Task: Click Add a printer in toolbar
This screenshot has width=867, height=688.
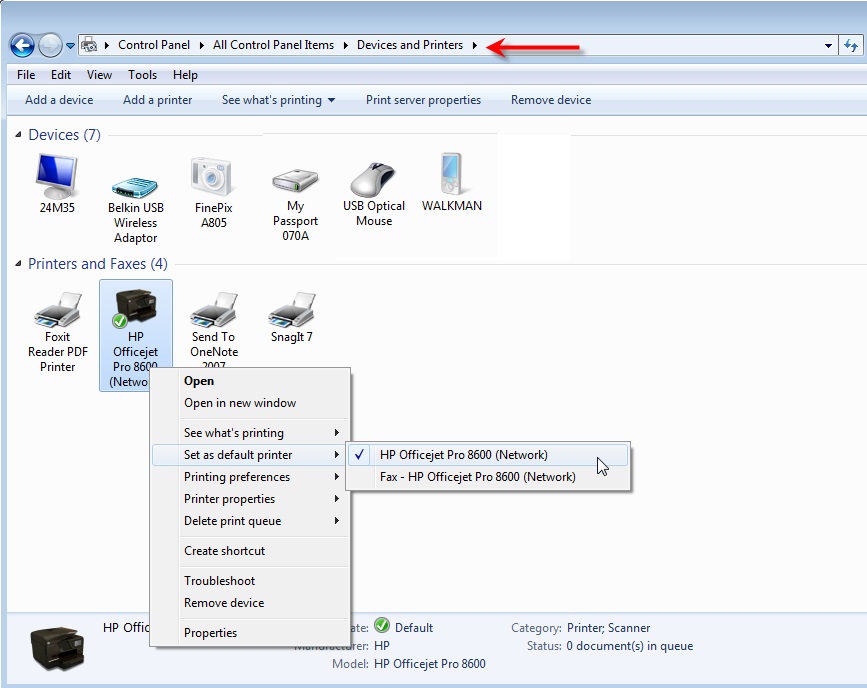Action: (x=158, y=100)
